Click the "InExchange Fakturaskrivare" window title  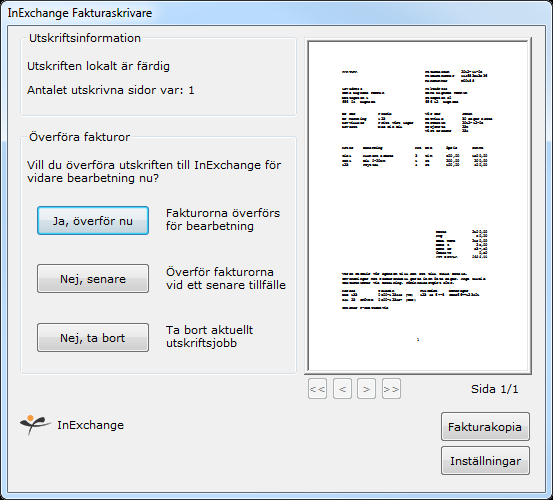[80, 13]
